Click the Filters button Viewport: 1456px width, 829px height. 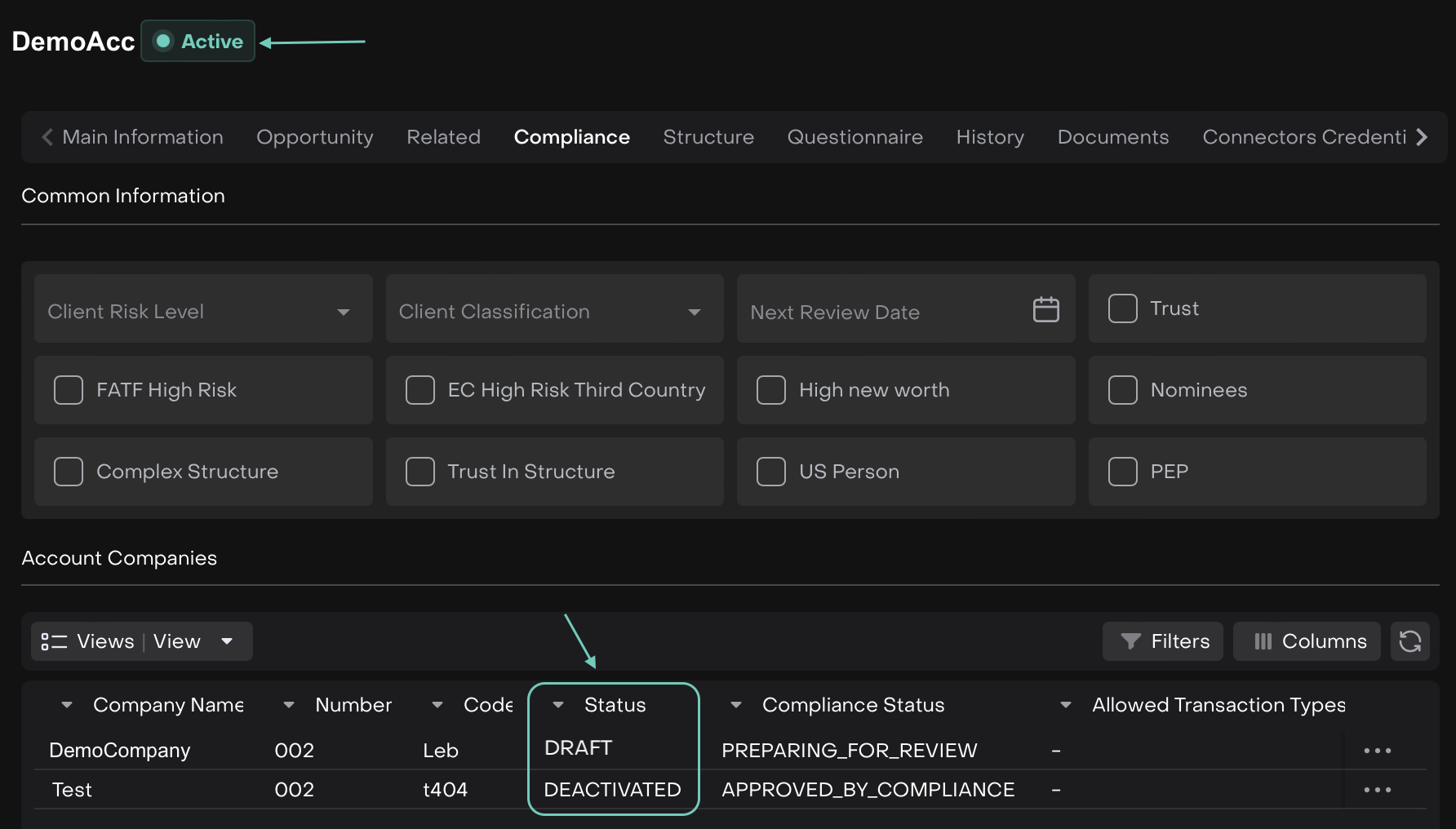click(1163, 641)
